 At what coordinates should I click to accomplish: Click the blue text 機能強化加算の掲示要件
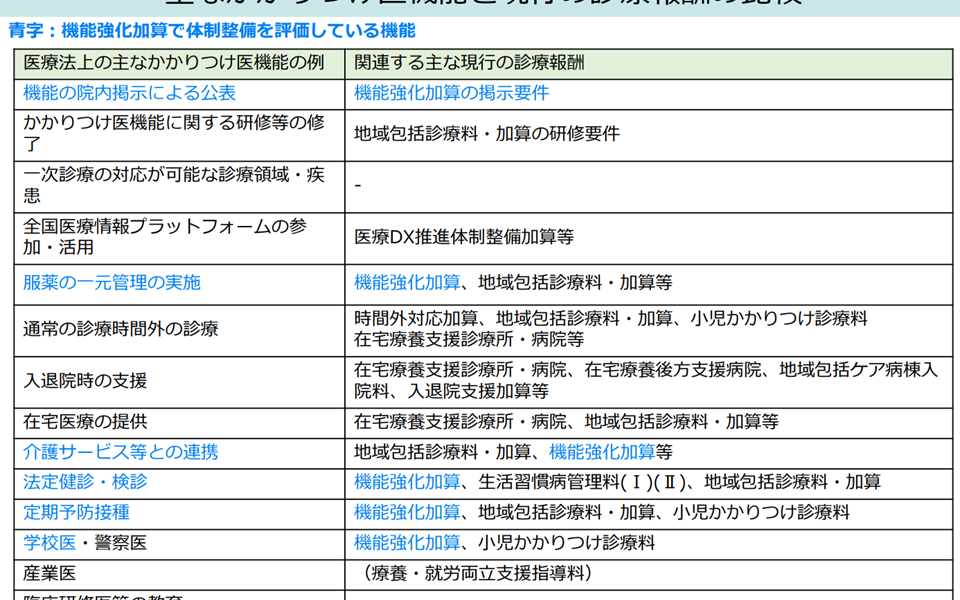point(451,93)
